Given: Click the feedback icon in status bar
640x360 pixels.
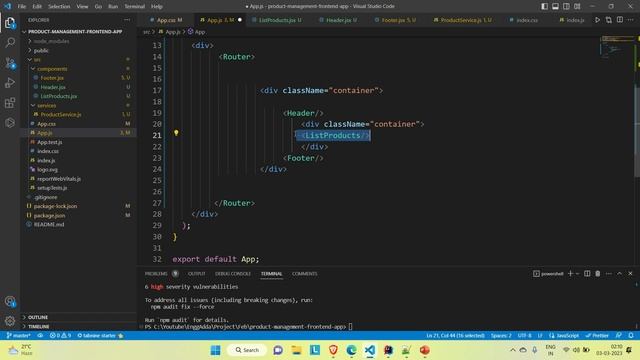Looking at the screenshot, I should 619,336.
